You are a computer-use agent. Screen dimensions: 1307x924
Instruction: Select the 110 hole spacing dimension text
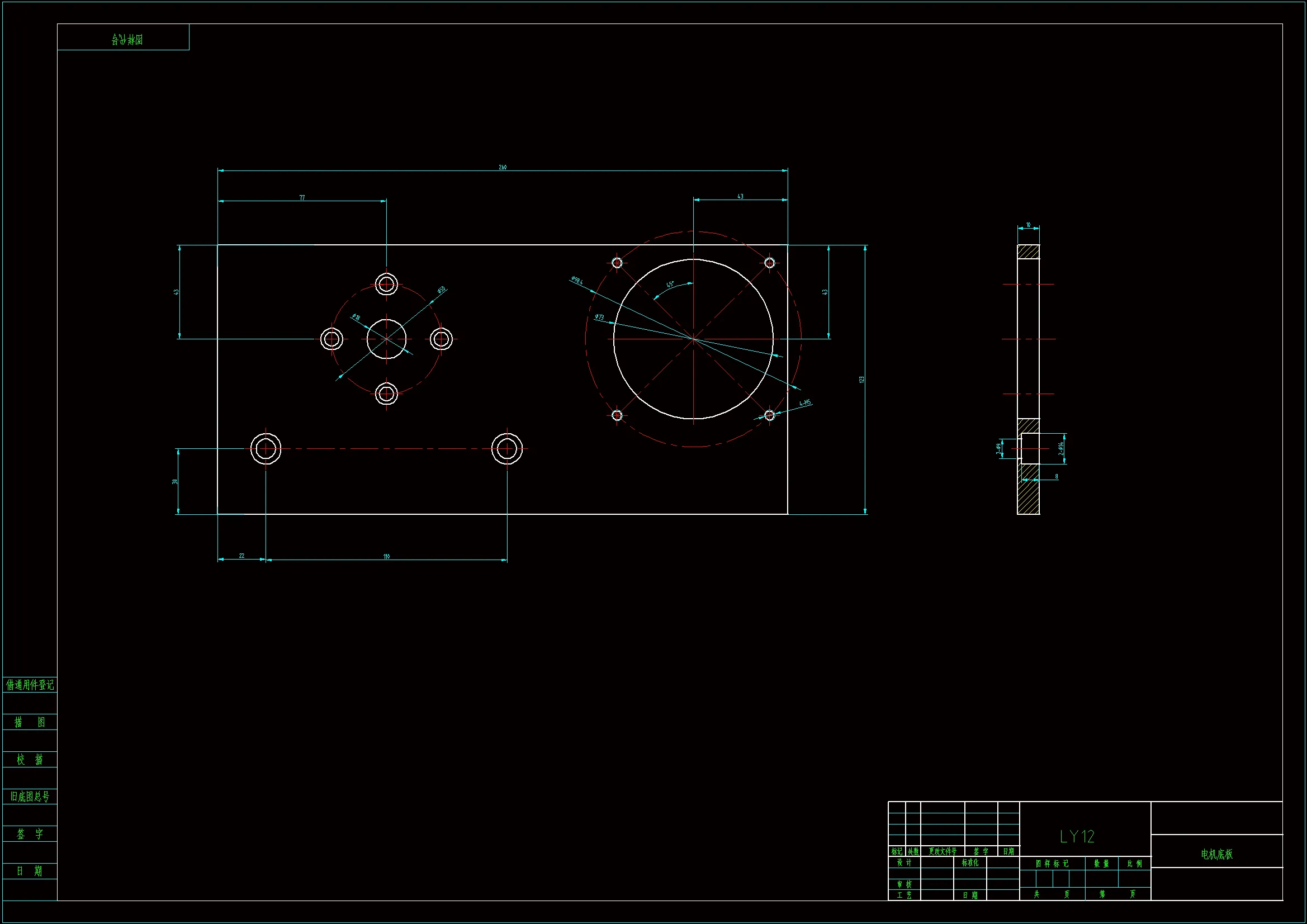coord(386,556)
